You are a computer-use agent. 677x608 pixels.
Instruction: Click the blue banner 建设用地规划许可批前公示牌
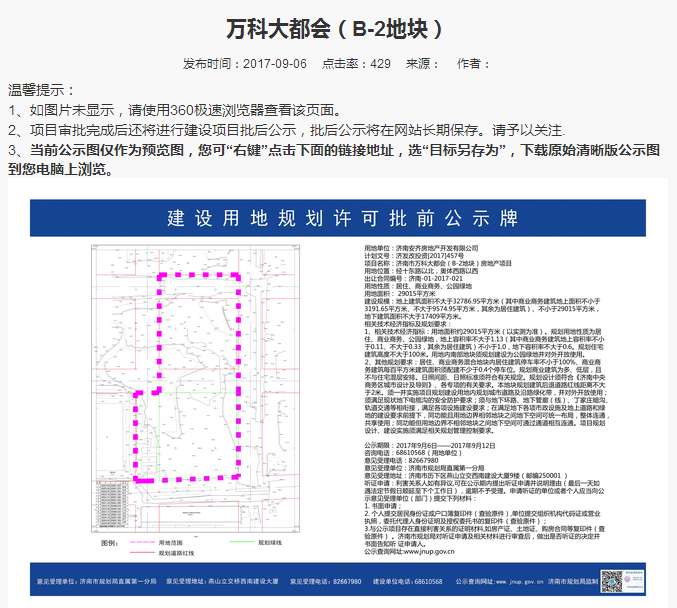338,218
